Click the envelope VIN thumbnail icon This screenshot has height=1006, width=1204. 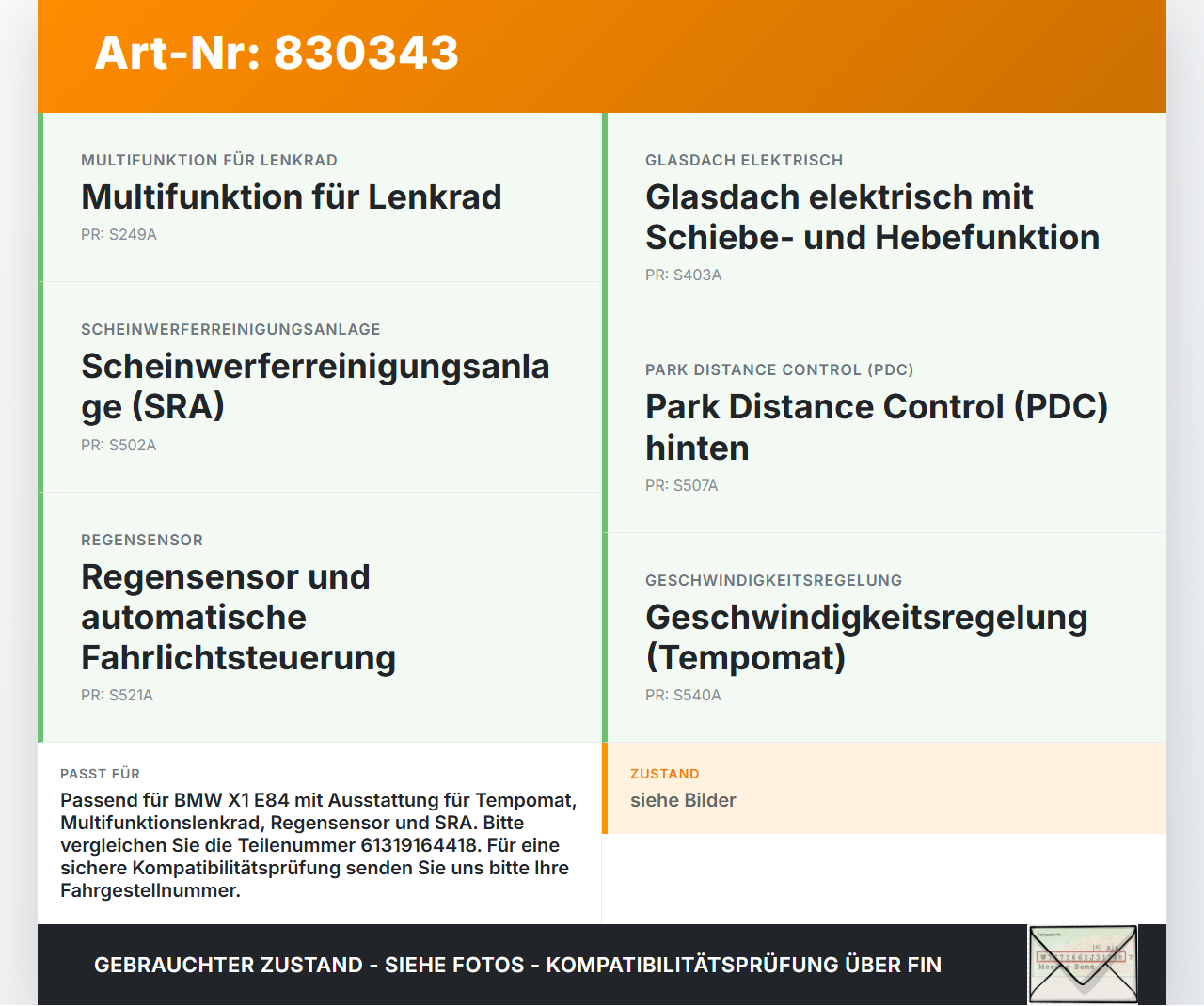click(x=1083, y=965)
